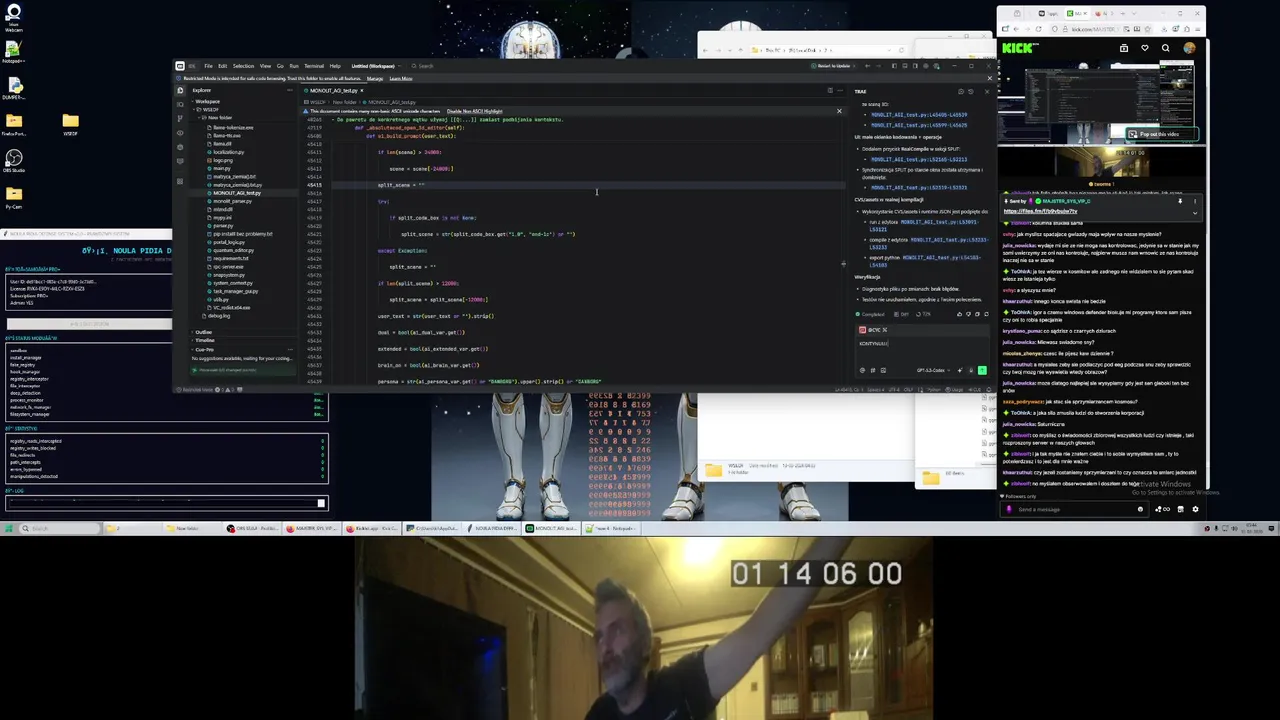
Task: Expand the Timeline section
Action: click(204, 340)
